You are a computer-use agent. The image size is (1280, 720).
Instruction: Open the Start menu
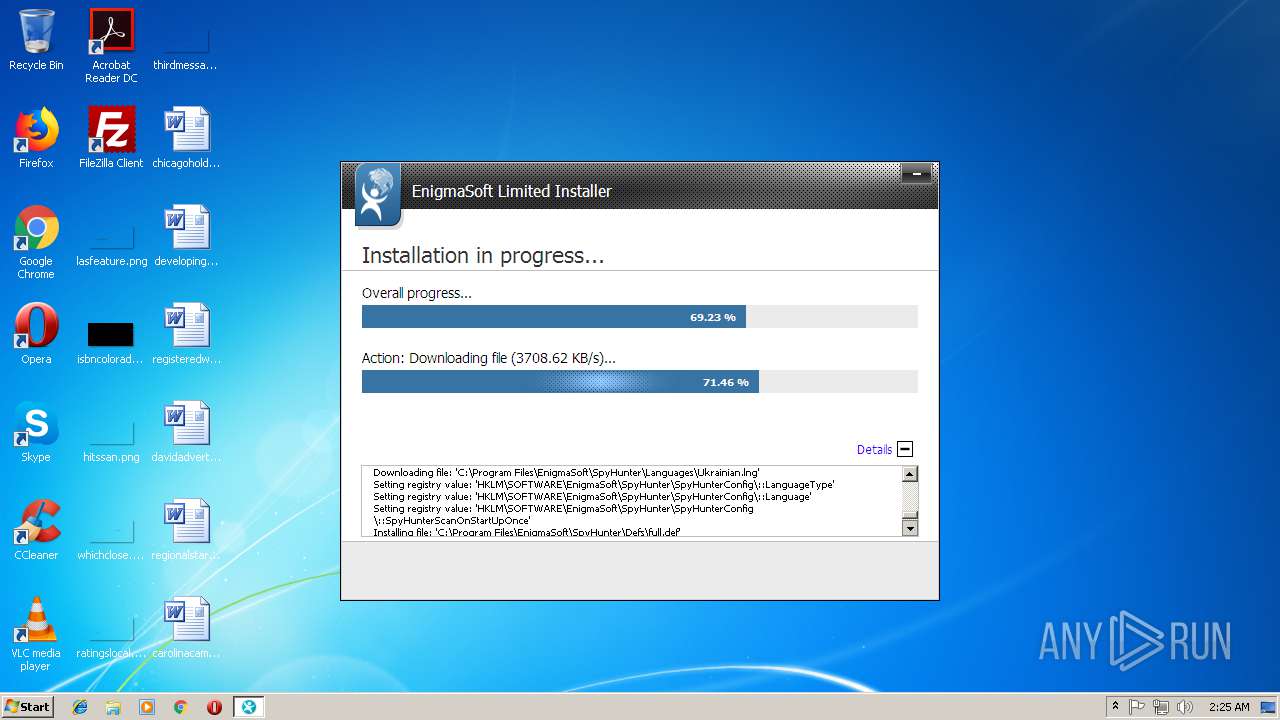(x=28, y=707)
